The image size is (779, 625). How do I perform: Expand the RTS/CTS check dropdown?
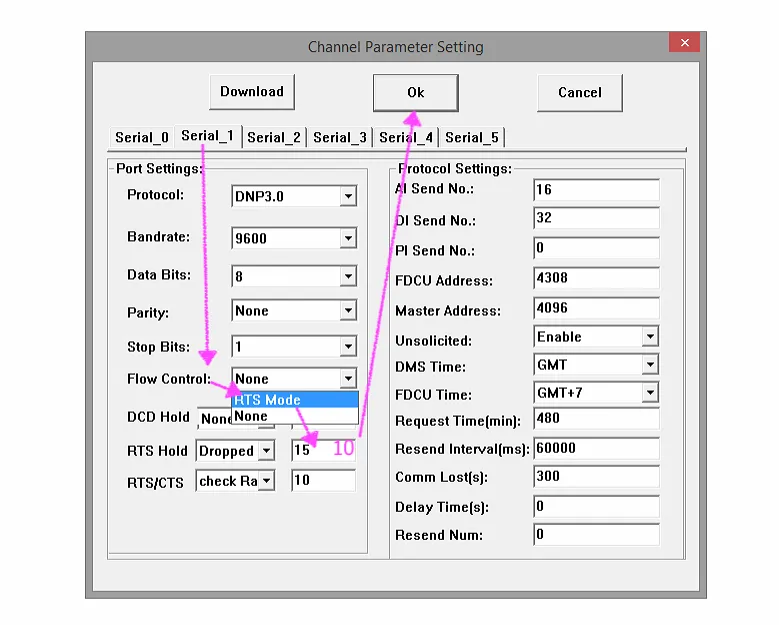tap(267, 481)
